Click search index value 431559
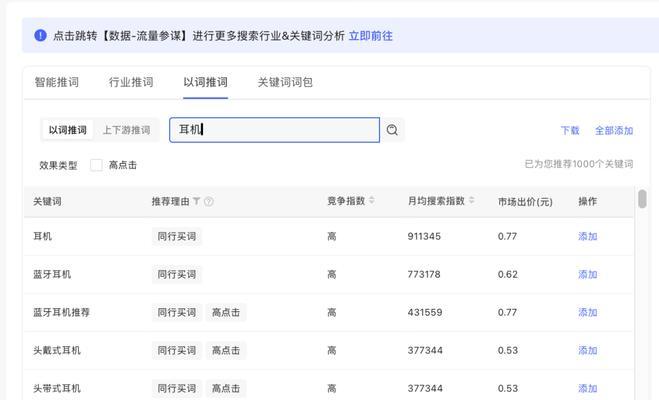This screenshot has height=400, width=659. (425, 313)
